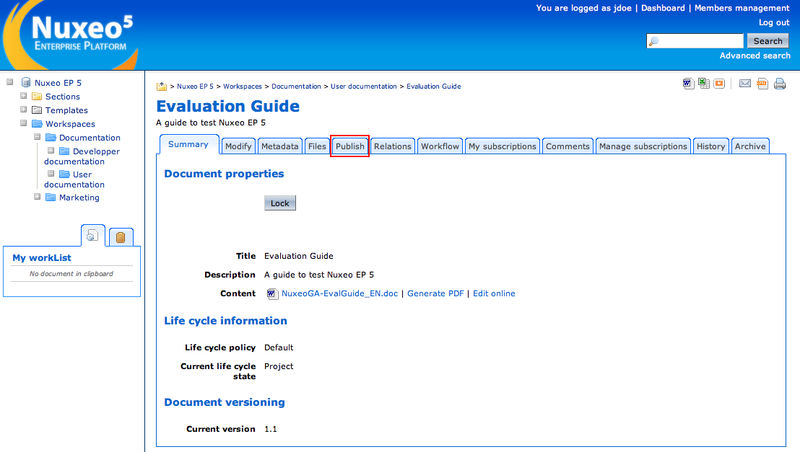This screenshot has height=452, width=800.
Task: Toggle the User documentation tree node
Action: tap(51, 173)
